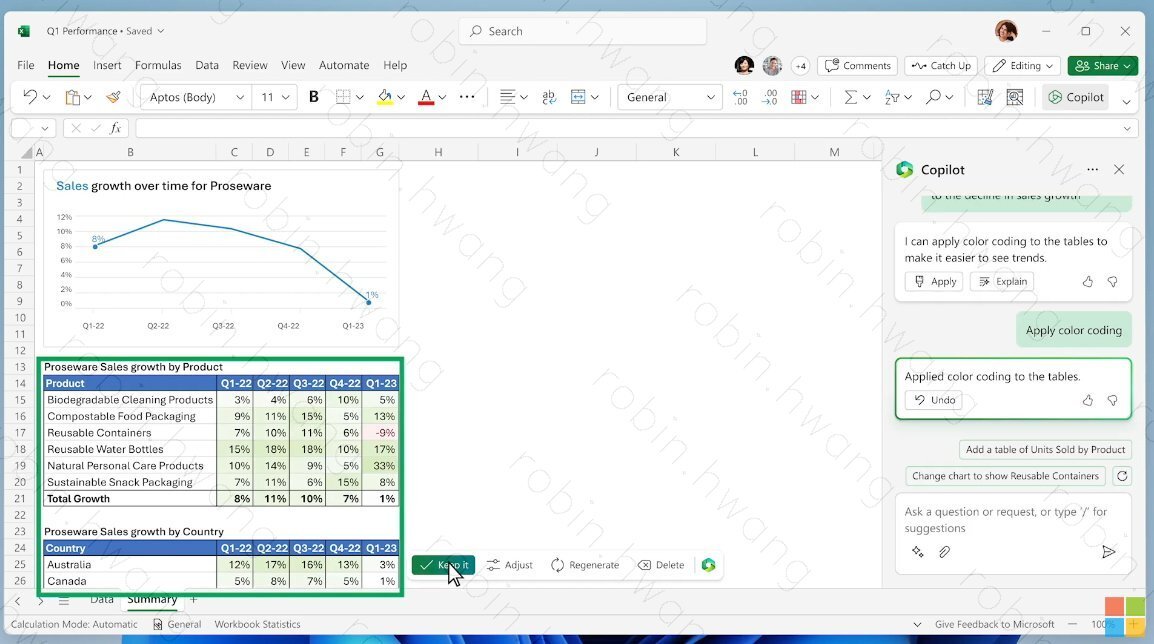Viewport: 1154px width, 644px height.
Task: Switch to the Review tab
Action: pos(249,65)
